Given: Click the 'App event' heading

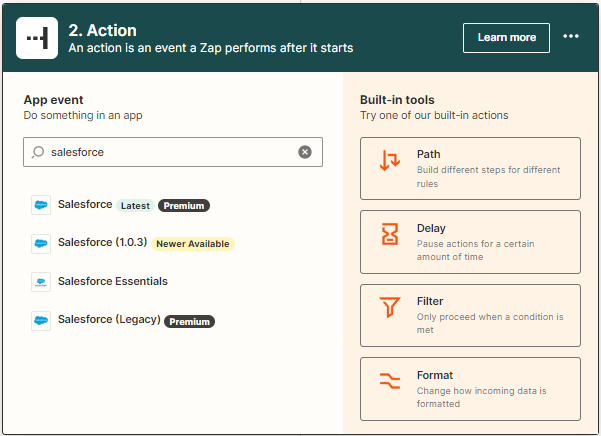Looking at the screenshot, I should [53, 100].
